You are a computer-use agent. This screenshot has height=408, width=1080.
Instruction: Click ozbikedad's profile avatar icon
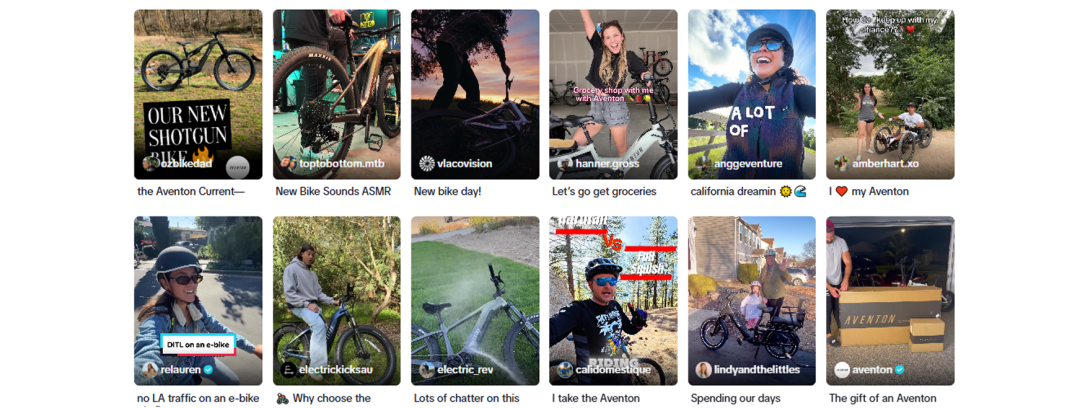(151, 164)
